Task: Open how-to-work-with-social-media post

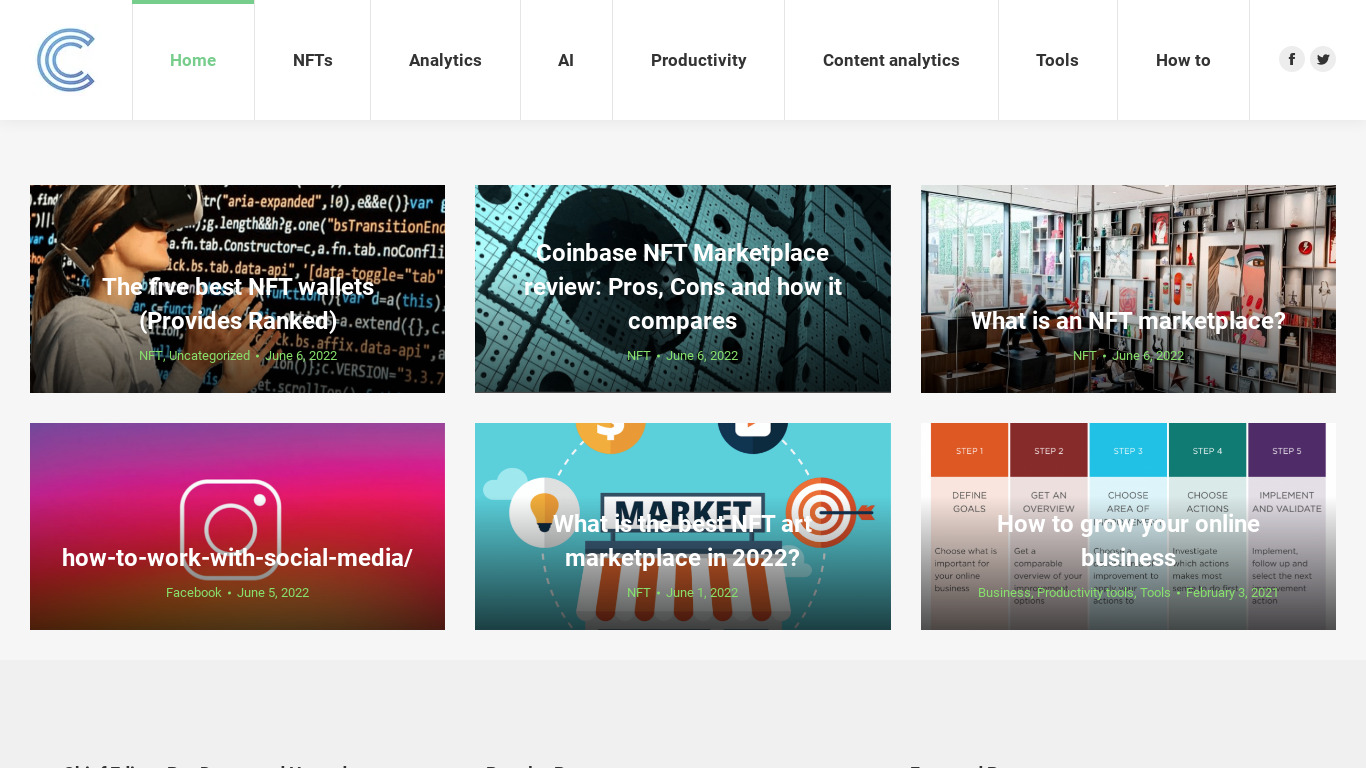Action: pyautogui.click(x=237, y=558)
